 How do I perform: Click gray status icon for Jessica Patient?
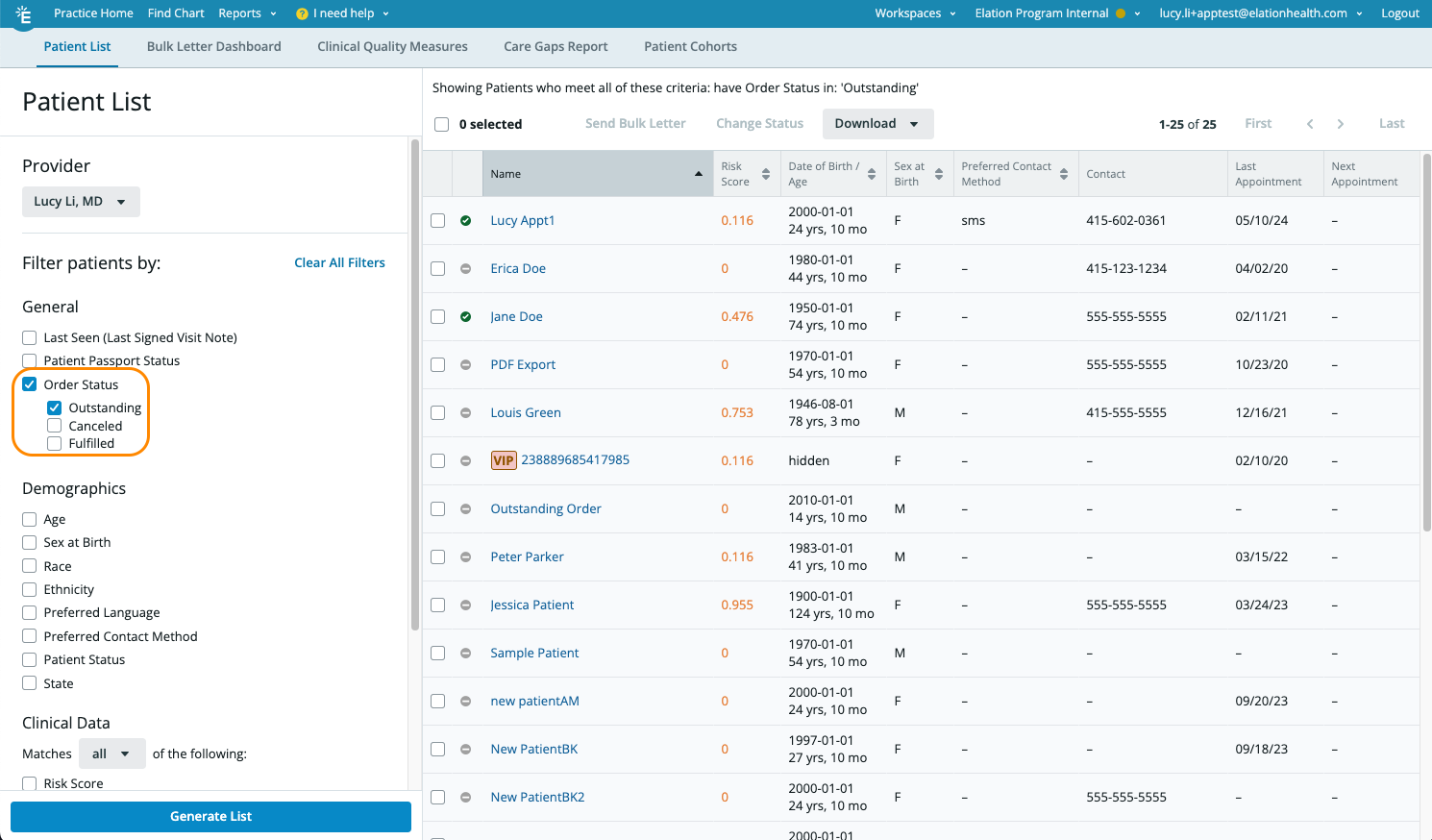tap(466, 605)
